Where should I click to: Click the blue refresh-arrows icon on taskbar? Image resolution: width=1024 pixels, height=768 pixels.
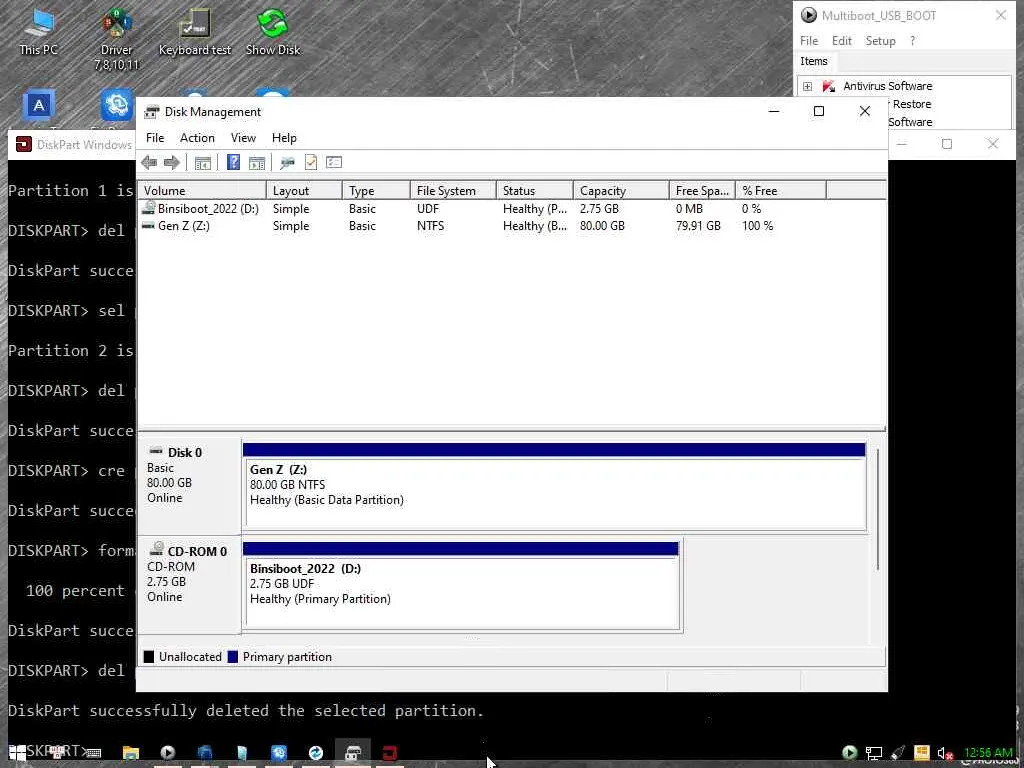(x=316, y=753)
